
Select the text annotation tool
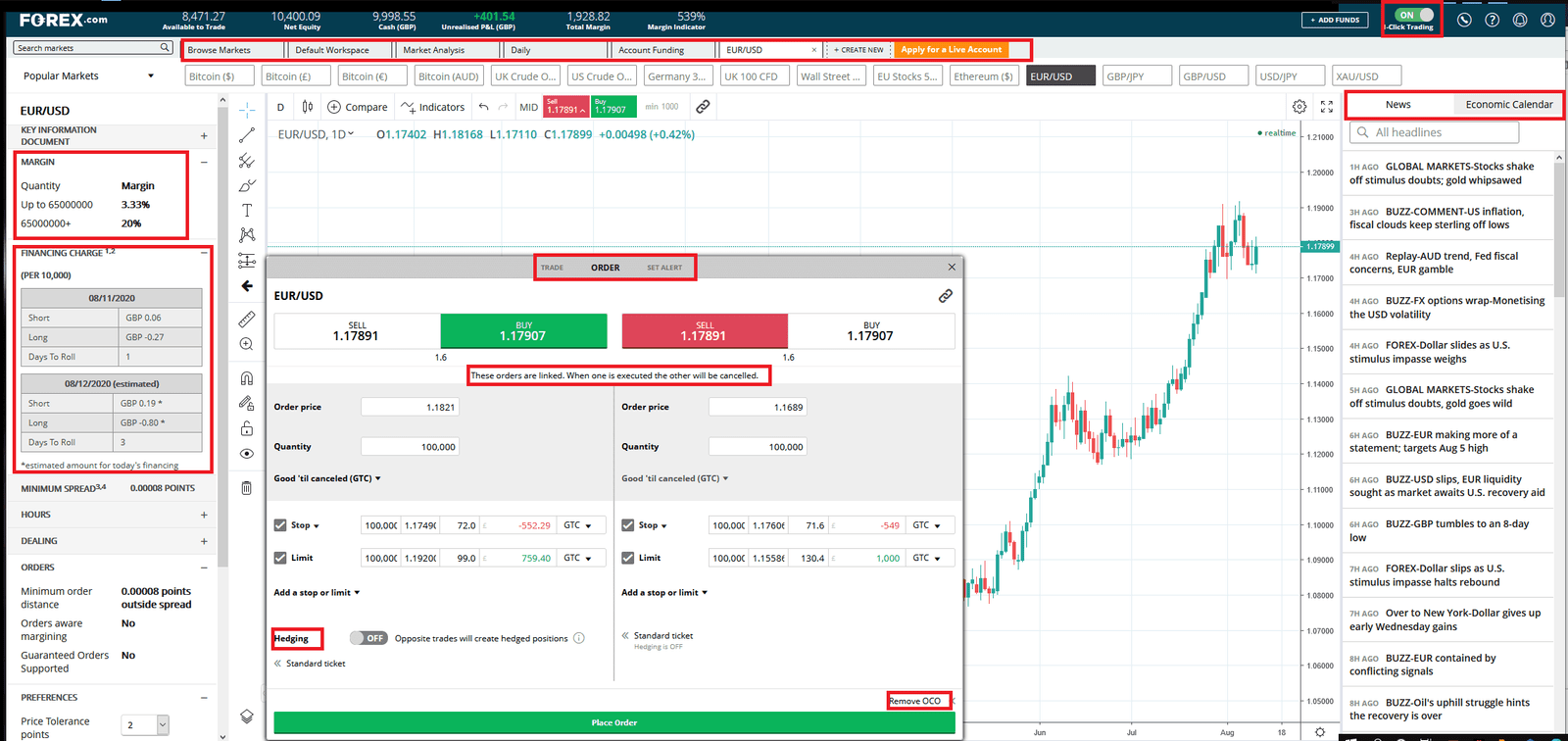pos(247,210)
